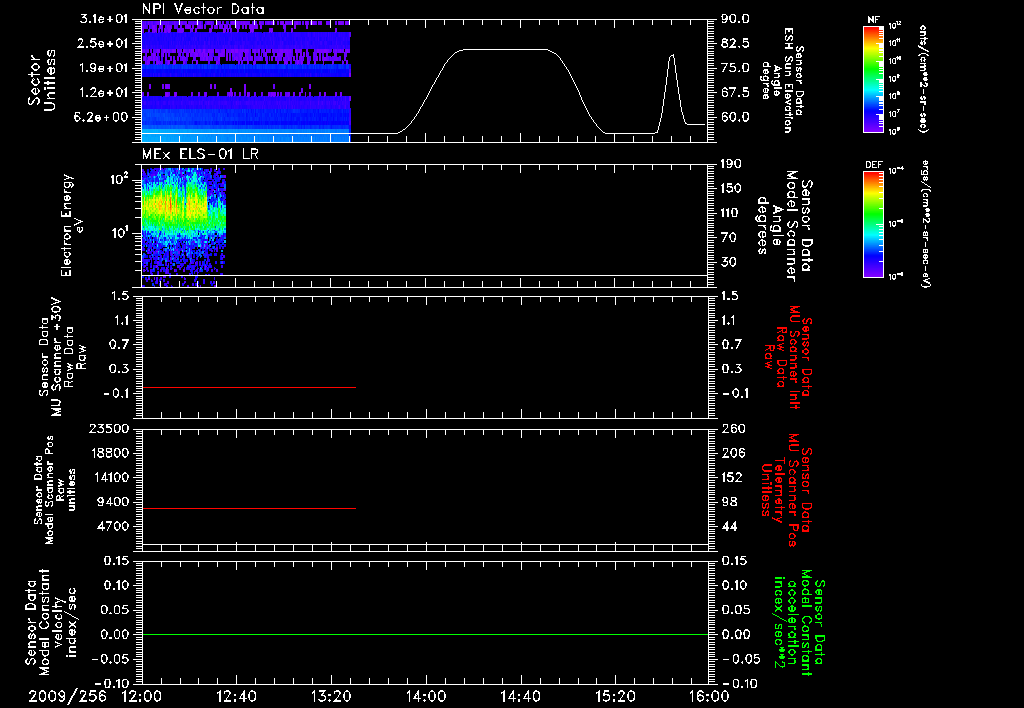Click the '2009/256' date label
Screen dimensions: 1024x708
67,696
